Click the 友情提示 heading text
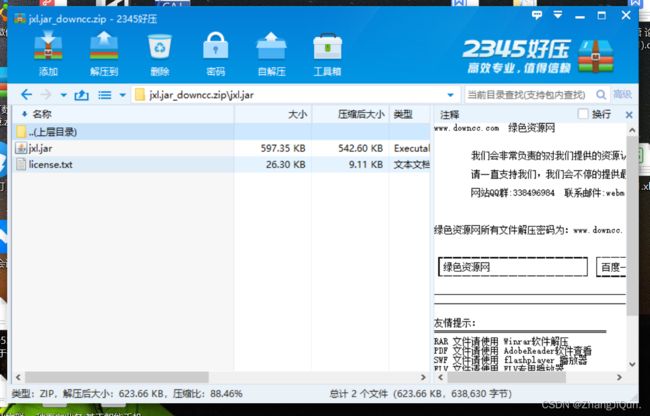The height and width of the screenshot is (416, 650). pos(455,323)
